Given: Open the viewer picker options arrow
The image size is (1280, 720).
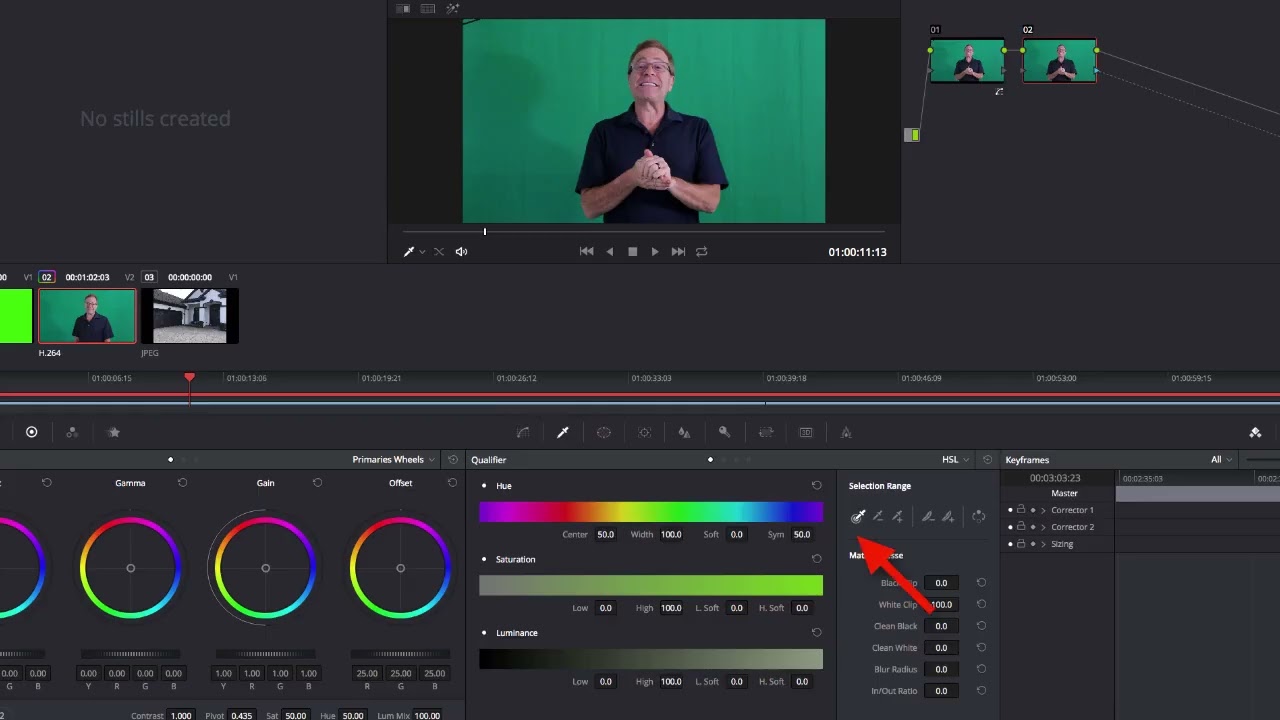Looking at the screenshot, I should pos(422,252).
